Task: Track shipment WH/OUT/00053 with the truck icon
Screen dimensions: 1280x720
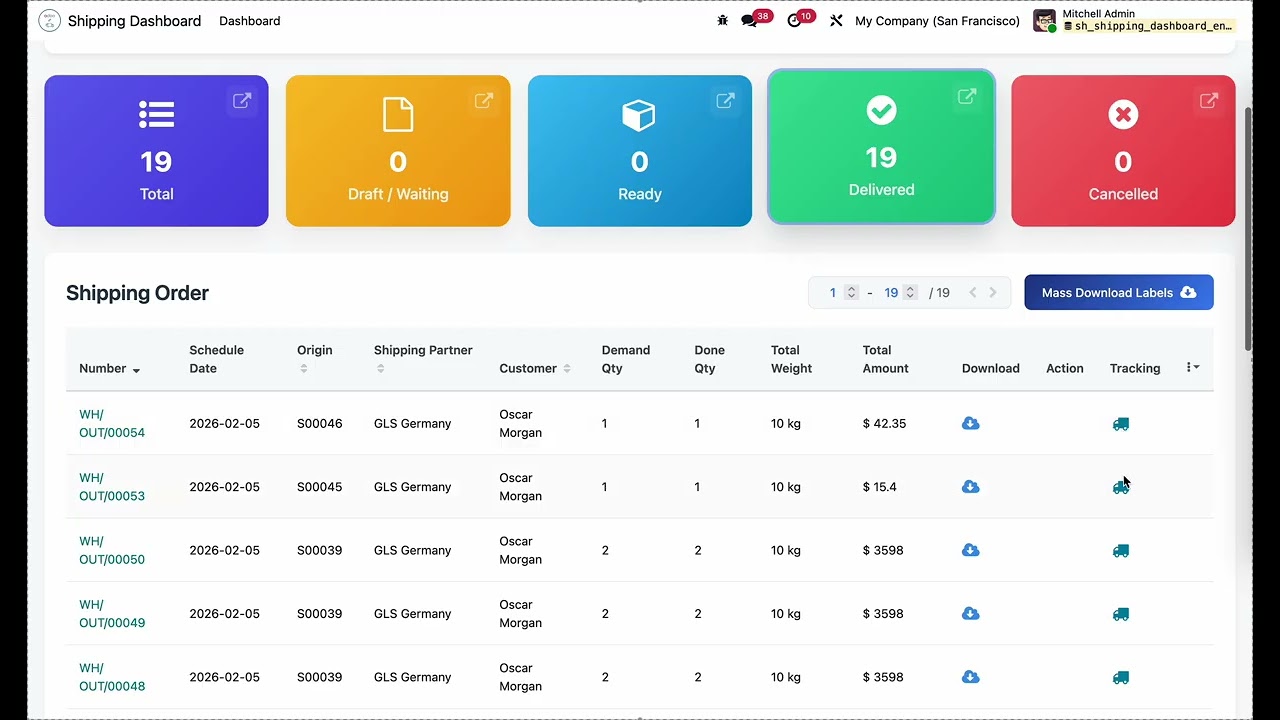Action: 1121,487
